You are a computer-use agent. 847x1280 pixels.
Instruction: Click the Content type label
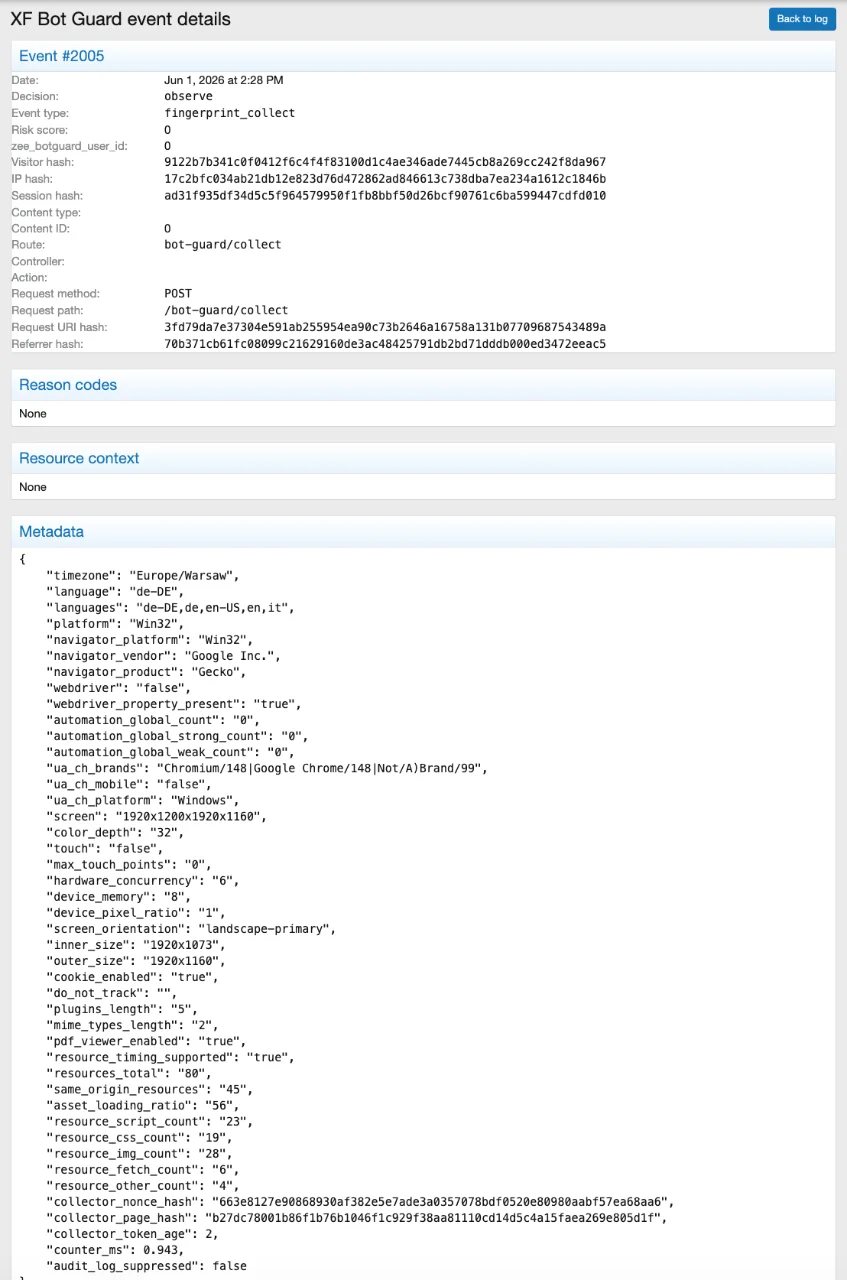(46, 212)
